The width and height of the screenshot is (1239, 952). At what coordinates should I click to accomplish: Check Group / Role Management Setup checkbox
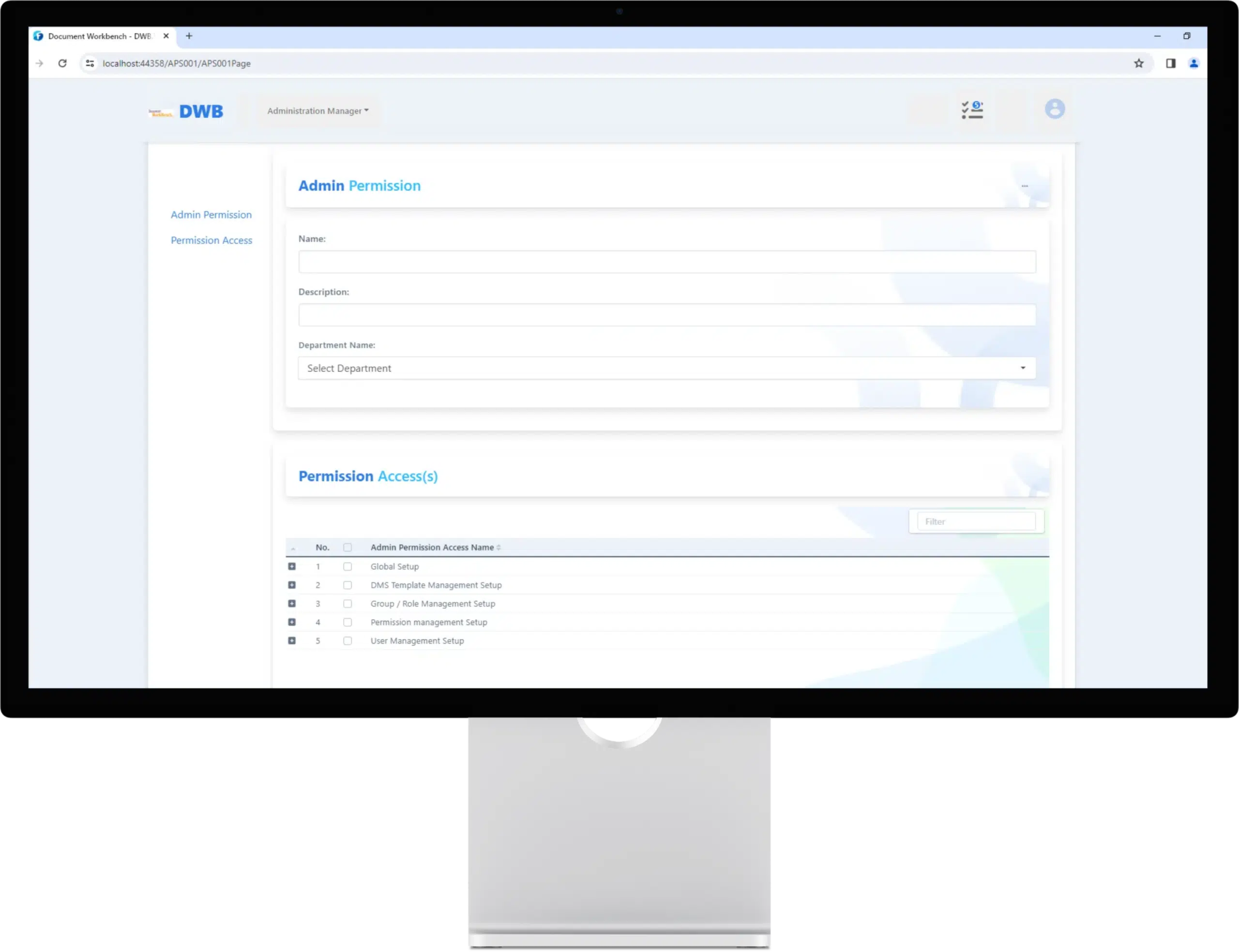[348, 604]
